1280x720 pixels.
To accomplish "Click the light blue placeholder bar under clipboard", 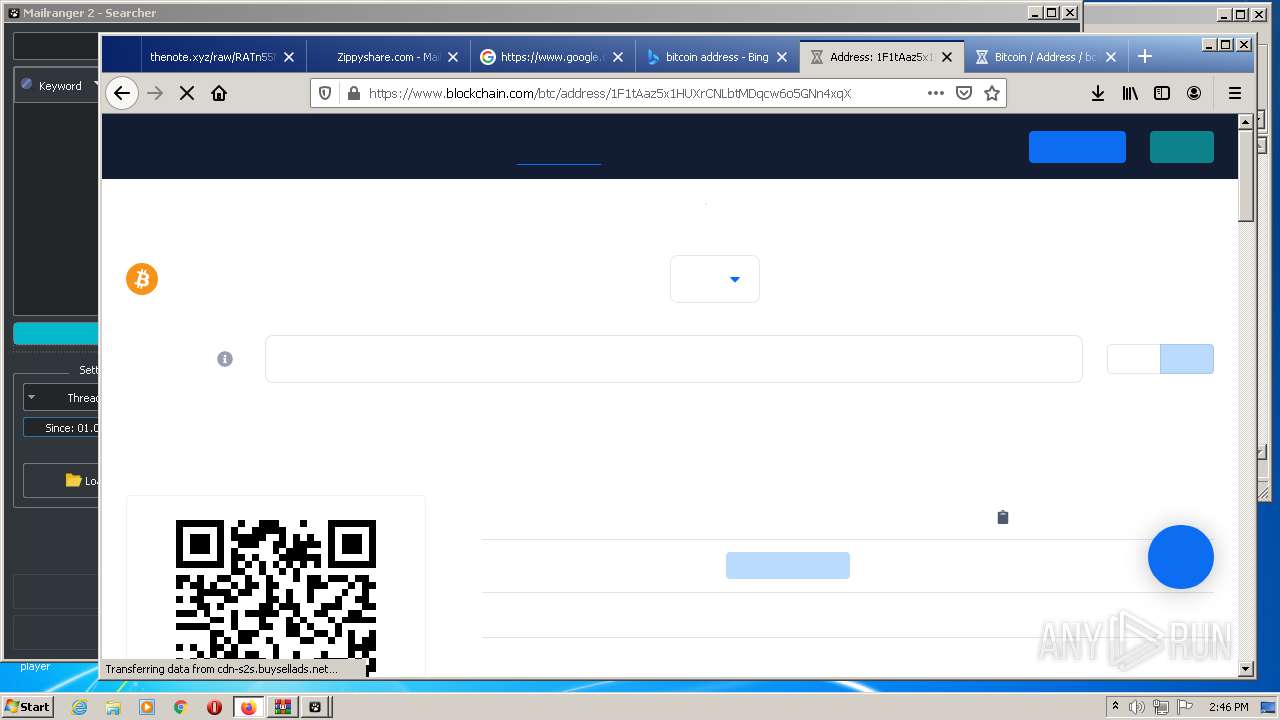I will 788,565.
